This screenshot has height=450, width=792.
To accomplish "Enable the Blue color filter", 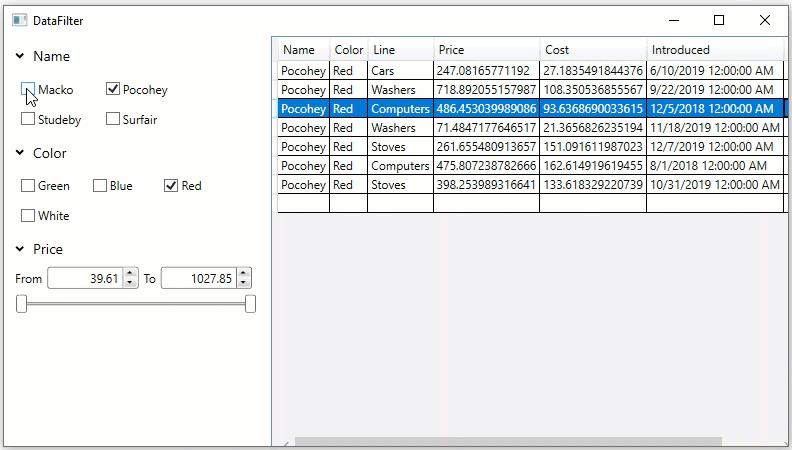I will 100,186.
